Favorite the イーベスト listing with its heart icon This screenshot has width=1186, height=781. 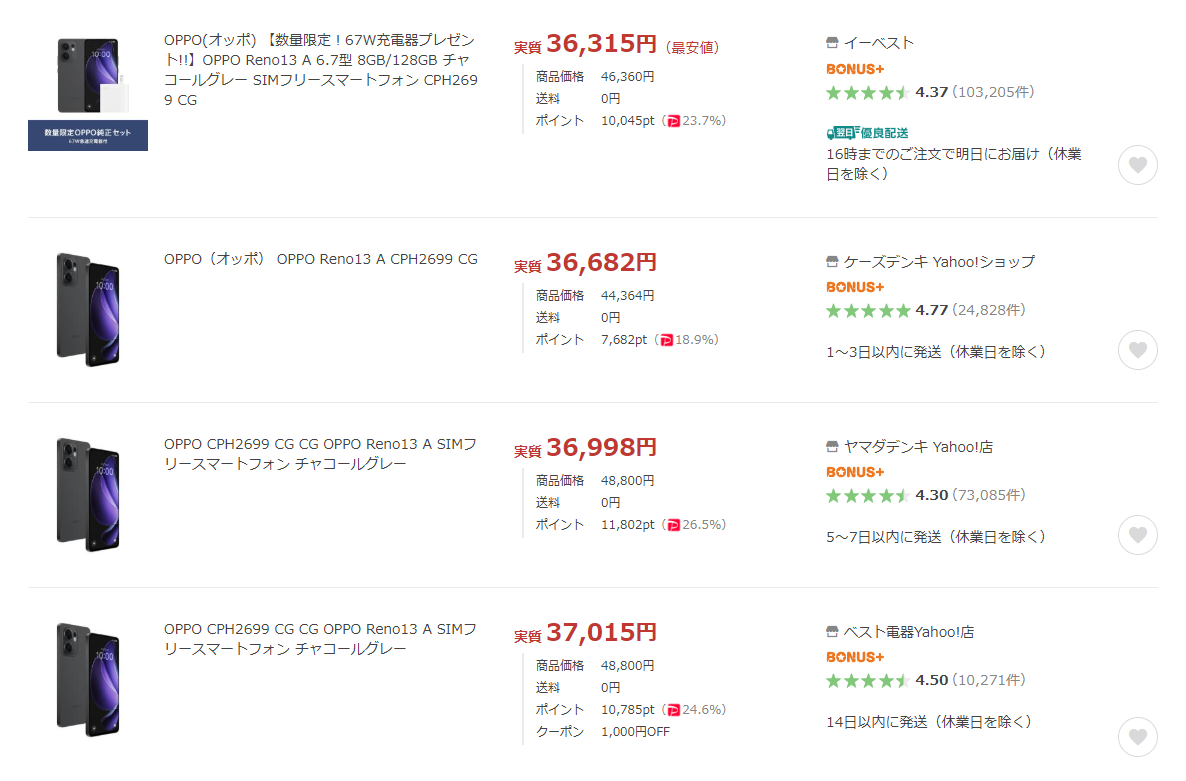[1138, 165]
